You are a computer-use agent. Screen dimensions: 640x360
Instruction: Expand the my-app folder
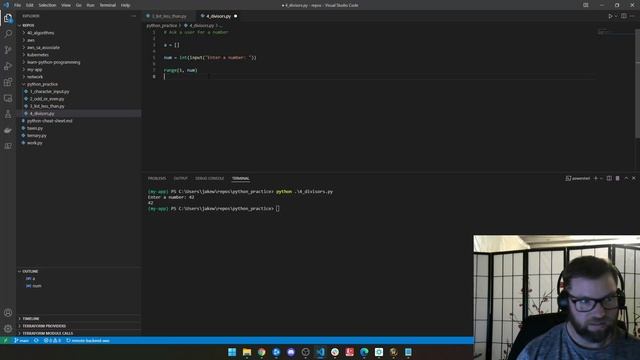pos(35,69)
